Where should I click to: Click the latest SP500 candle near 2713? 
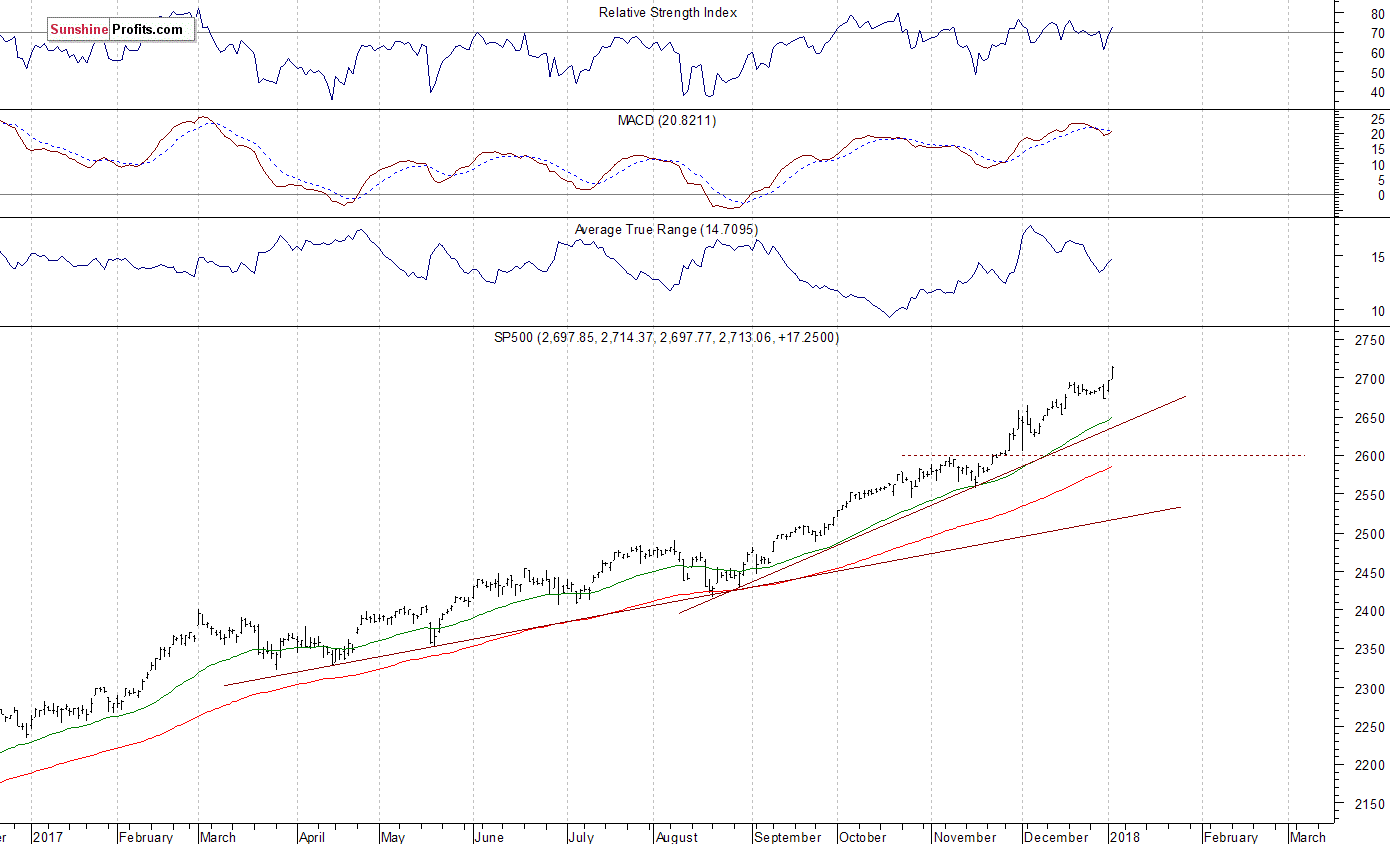tap(1113, 373)
